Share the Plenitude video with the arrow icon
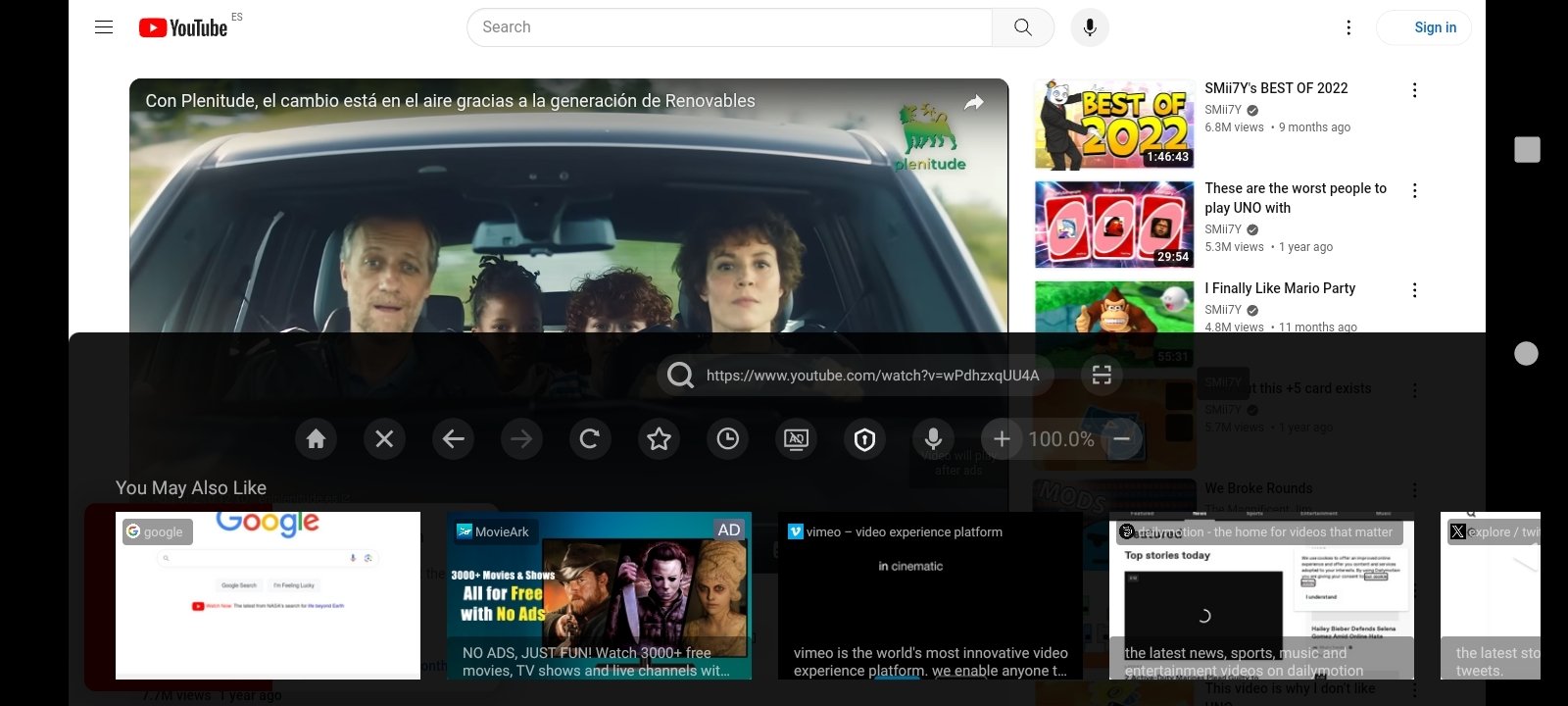This screenshot has width=1568, height=706. click(974, 102)
